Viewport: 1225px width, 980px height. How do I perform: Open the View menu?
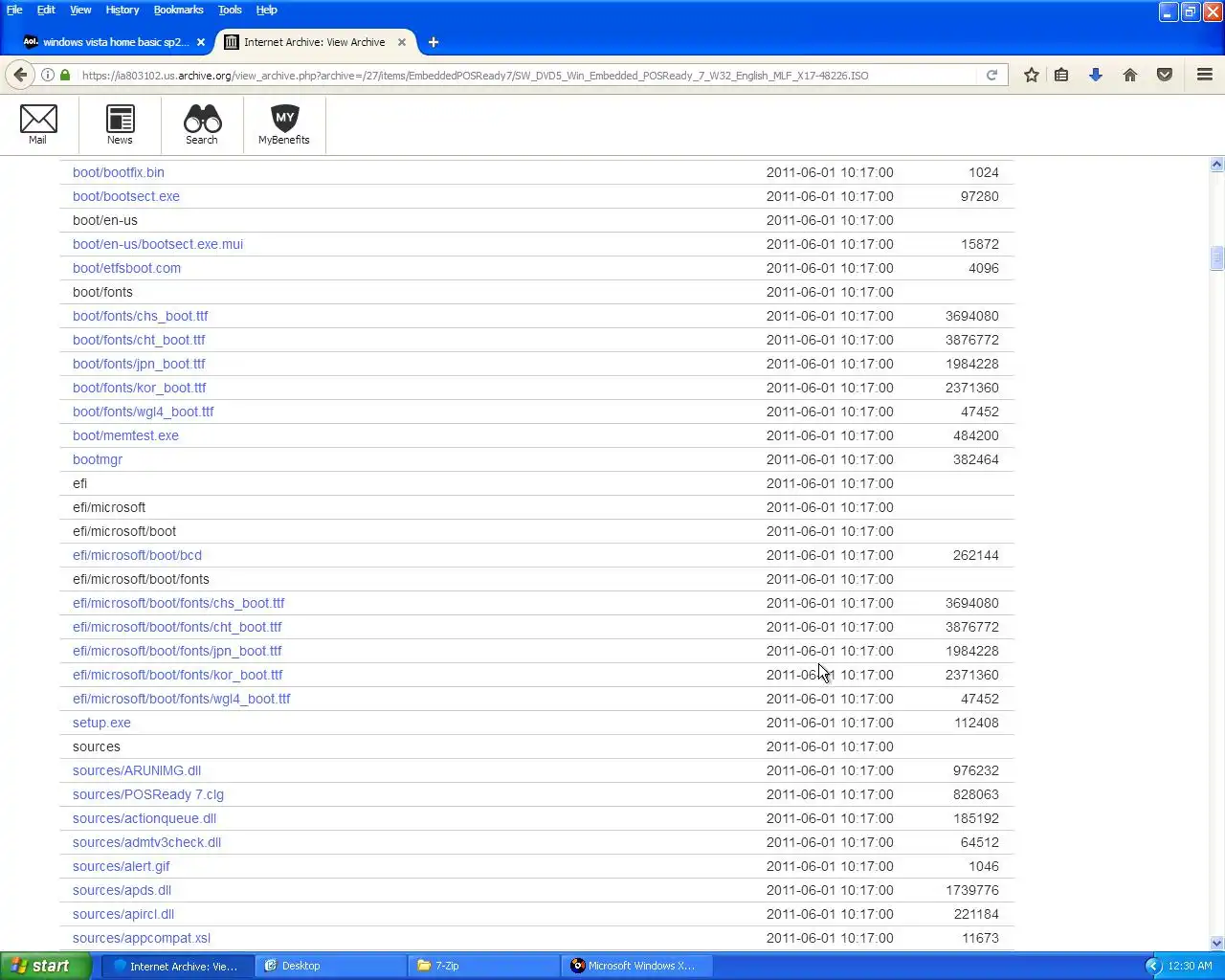80,10
